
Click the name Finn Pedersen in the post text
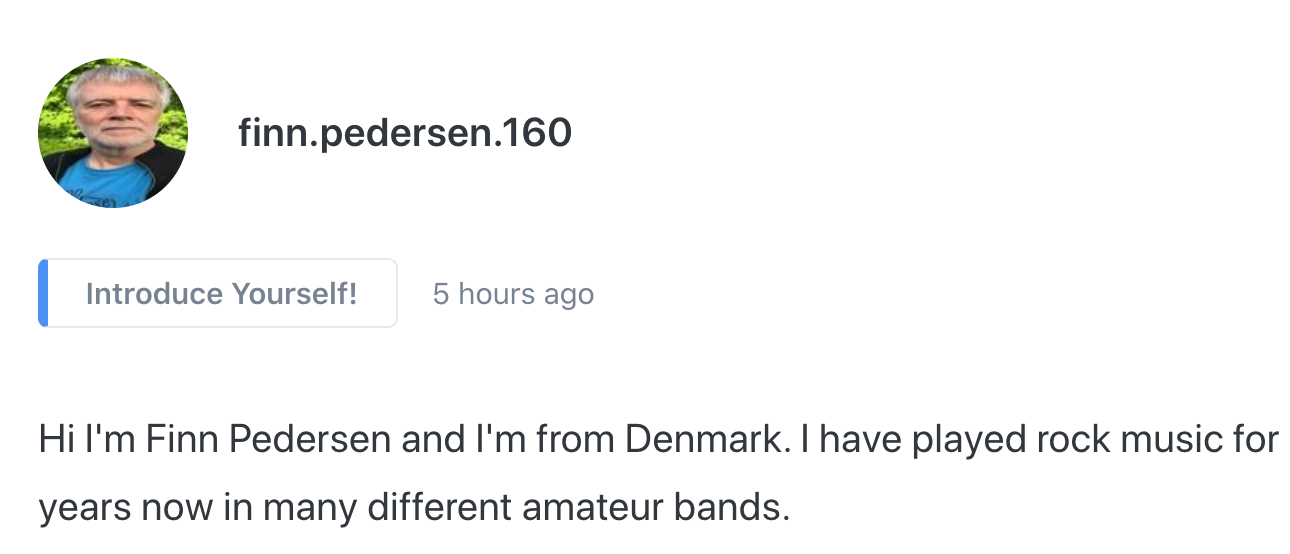268,441
